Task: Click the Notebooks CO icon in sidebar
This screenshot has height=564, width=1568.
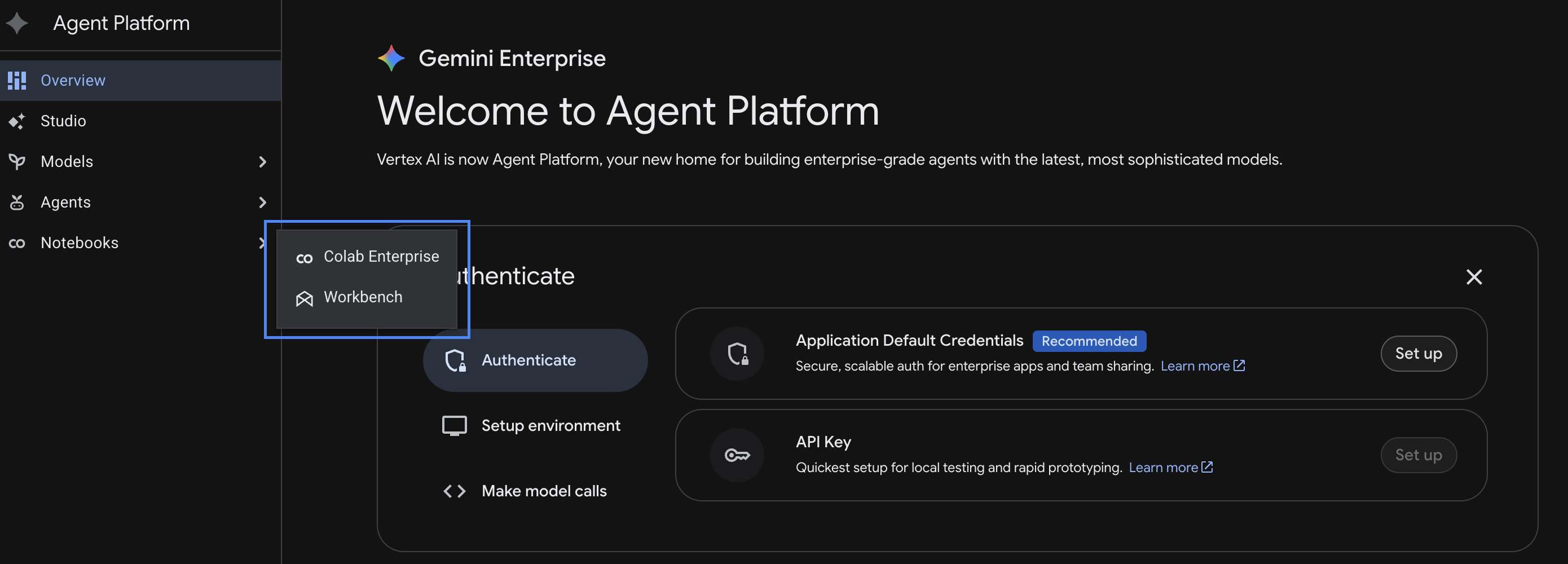Action: pyautogui.click(x=17, y=243)
